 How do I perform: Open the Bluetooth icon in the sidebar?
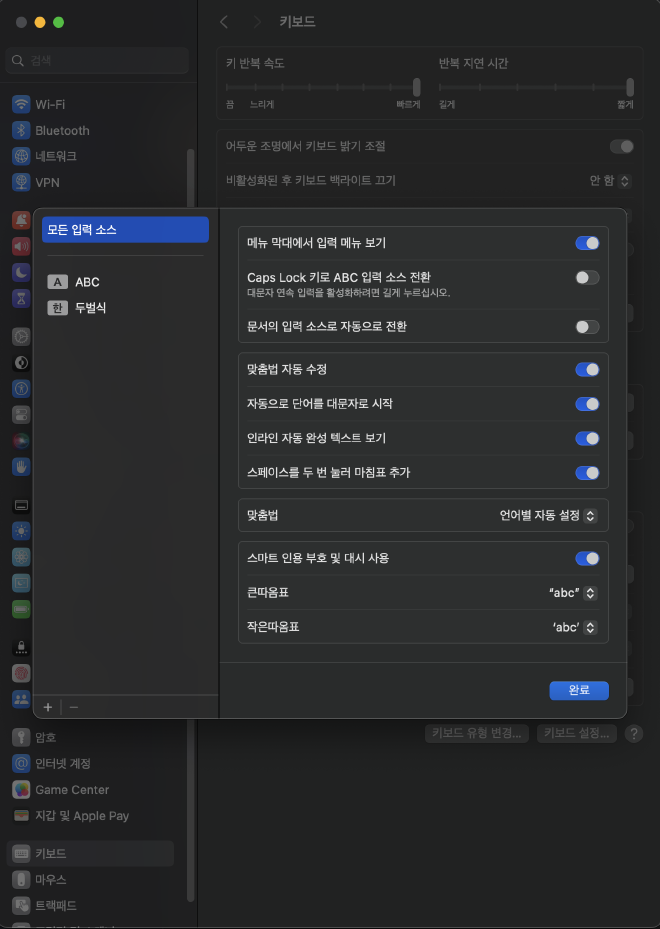click(x=21, y=130)
